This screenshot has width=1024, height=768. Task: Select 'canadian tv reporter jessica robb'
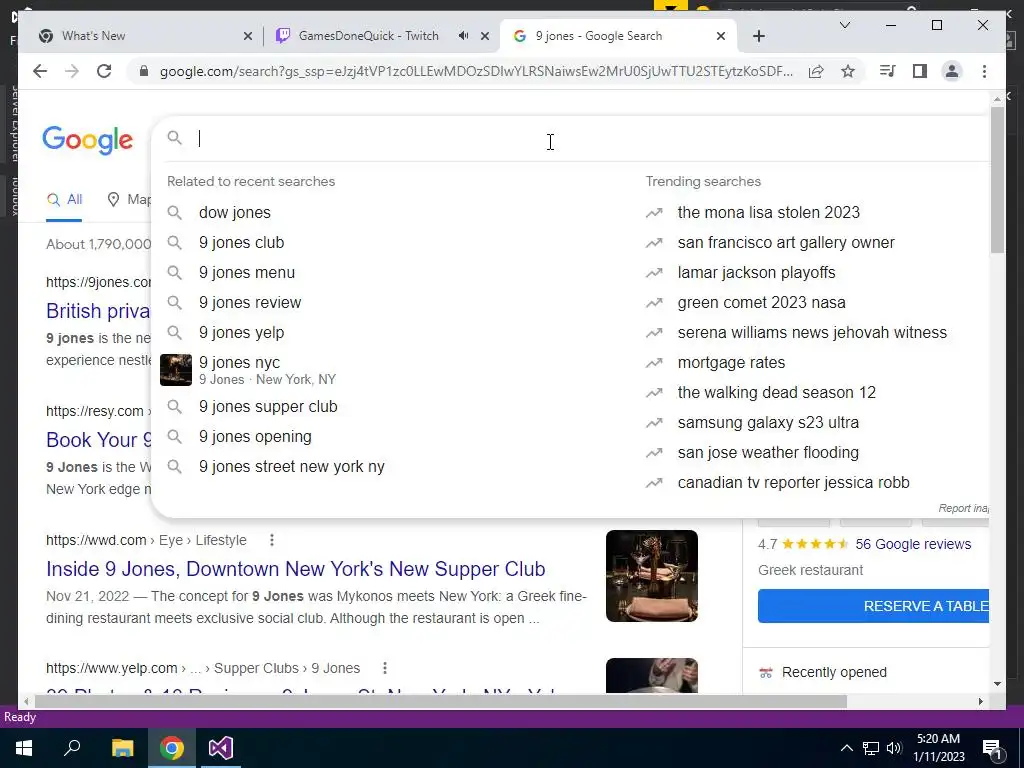point(793,483)
